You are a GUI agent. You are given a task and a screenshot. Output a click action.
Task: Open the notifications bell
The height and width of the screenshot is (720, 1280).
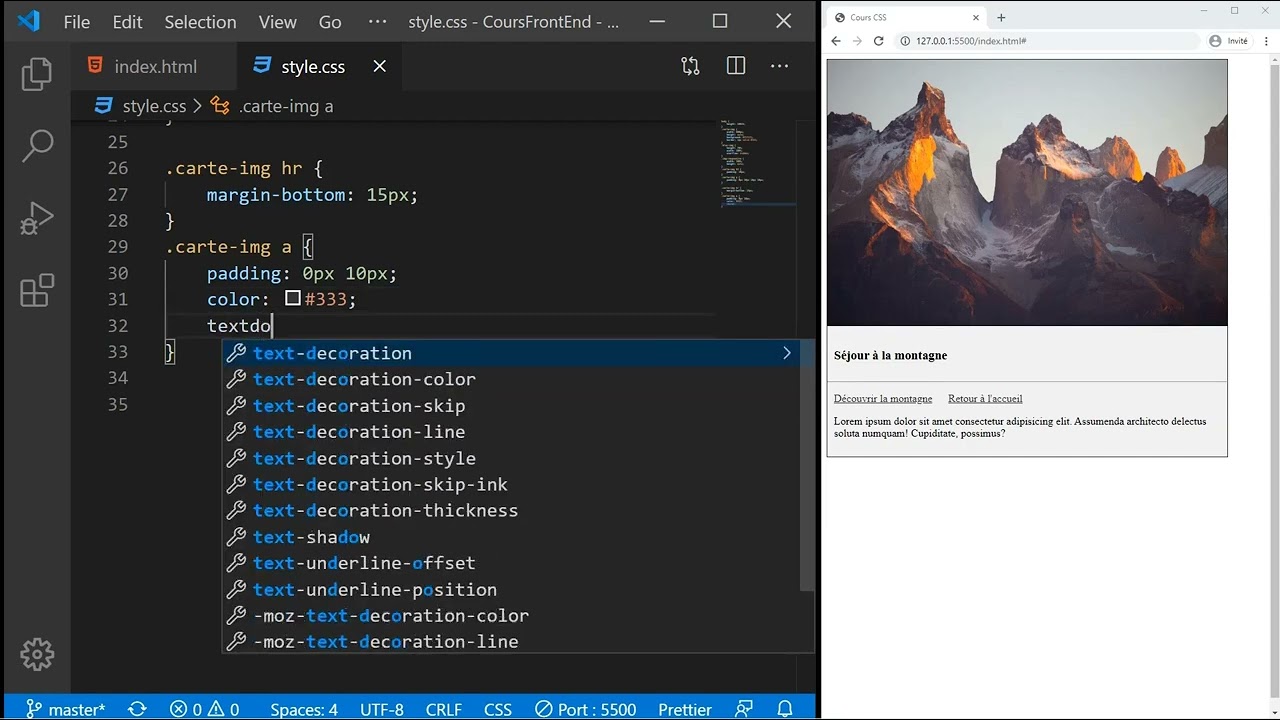(x=785, y=709)
